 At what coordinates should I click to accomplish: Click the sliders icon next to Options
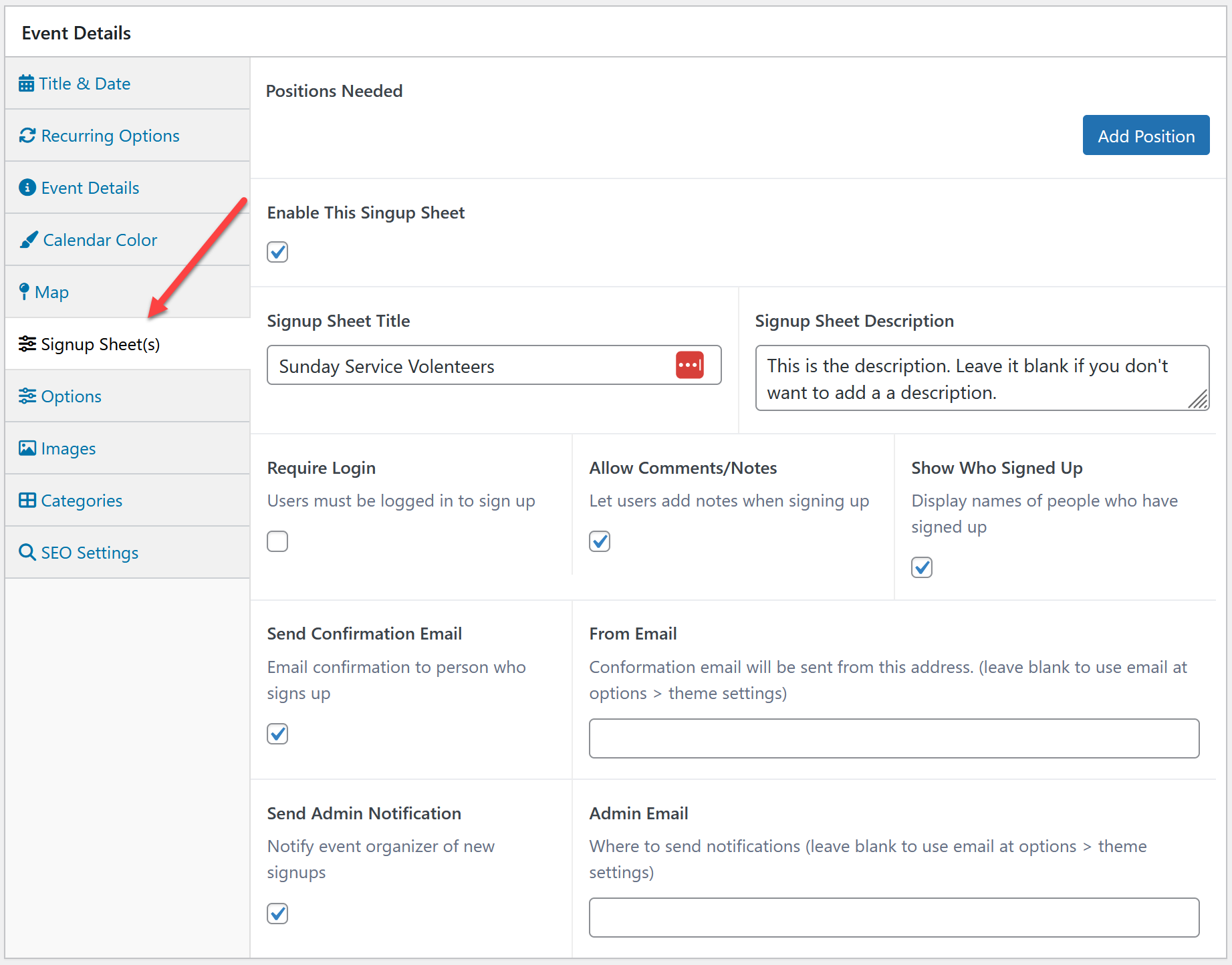[27, 396]
